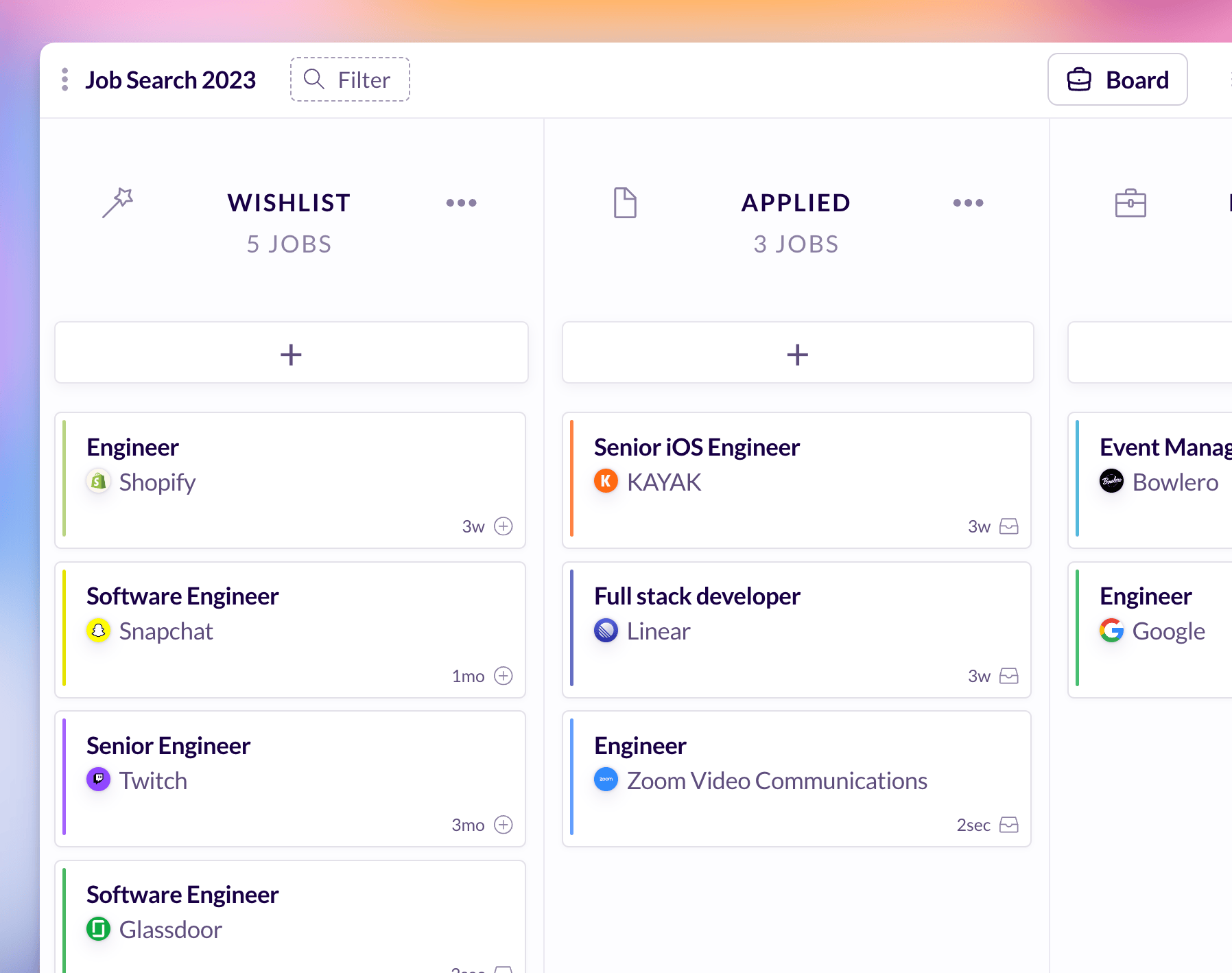Click the Glassdoor company logo
Image resolution: width=1232 pixels, height=973 pixels.
click(99, 929)
